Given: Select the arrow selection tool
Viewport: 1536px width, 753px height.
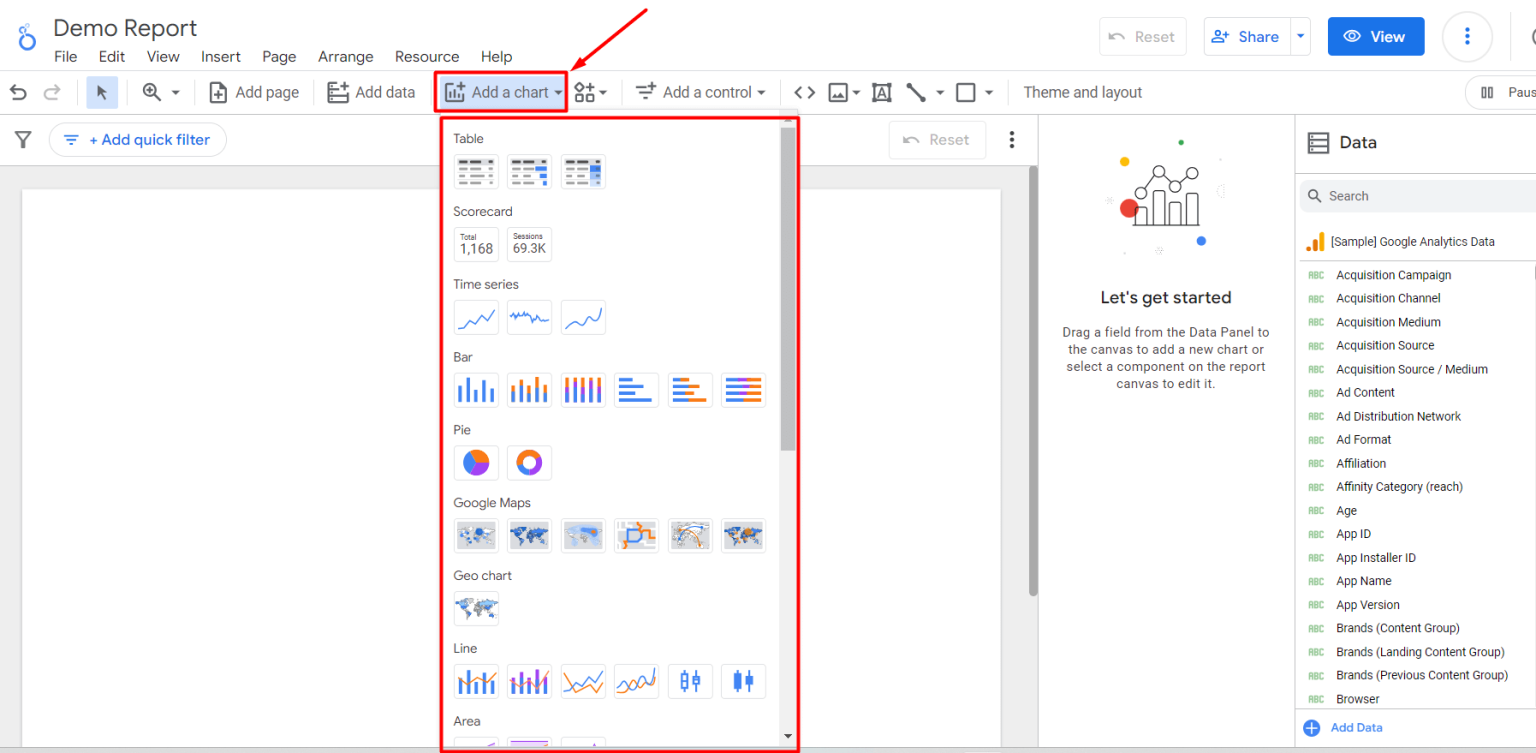Looking at the screenshot, I should [101, 91].
